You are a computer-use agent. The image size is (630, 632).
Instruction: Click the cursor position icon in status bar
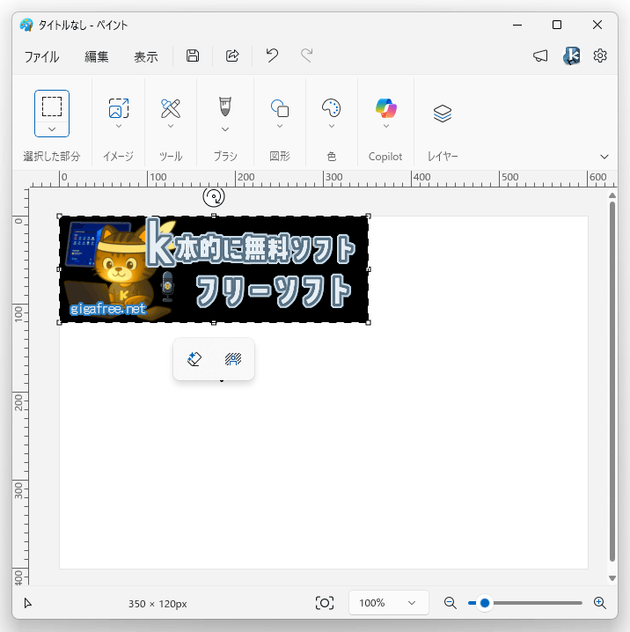pos(27,603)
